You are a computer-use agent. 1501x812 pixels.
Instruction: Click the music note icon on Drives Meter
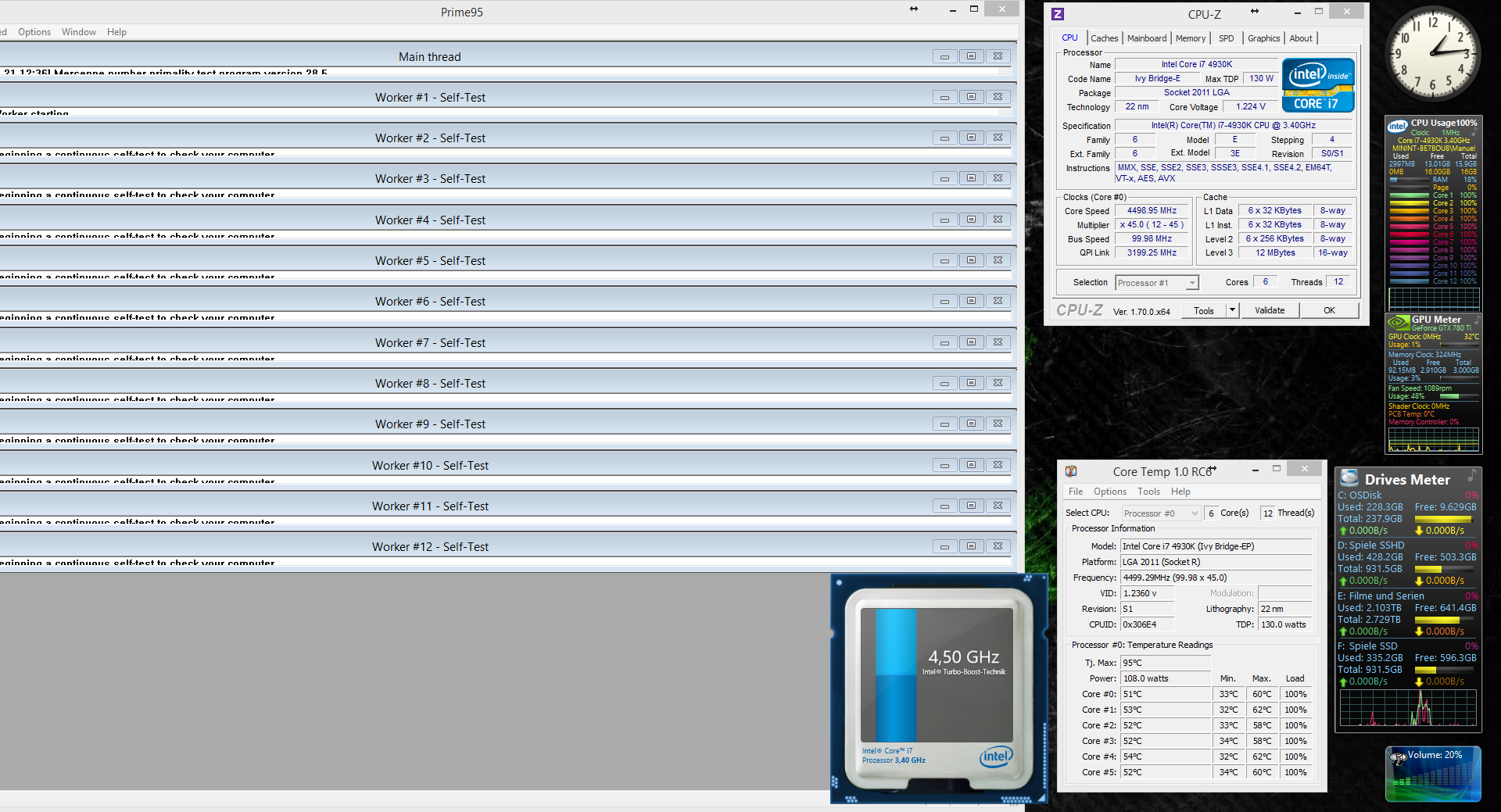1472,475
